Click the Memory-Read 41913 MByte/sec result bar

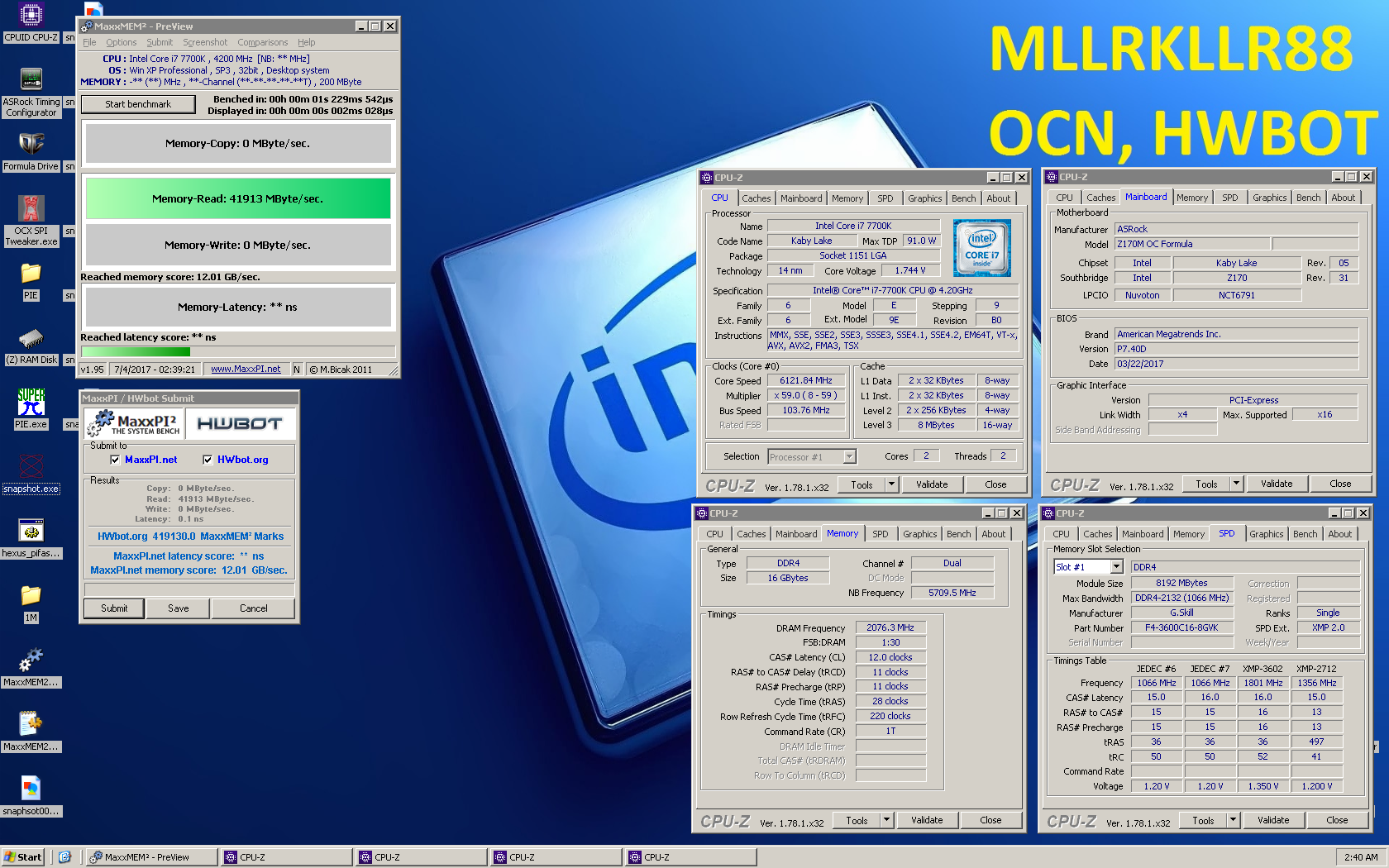[238, 198]
